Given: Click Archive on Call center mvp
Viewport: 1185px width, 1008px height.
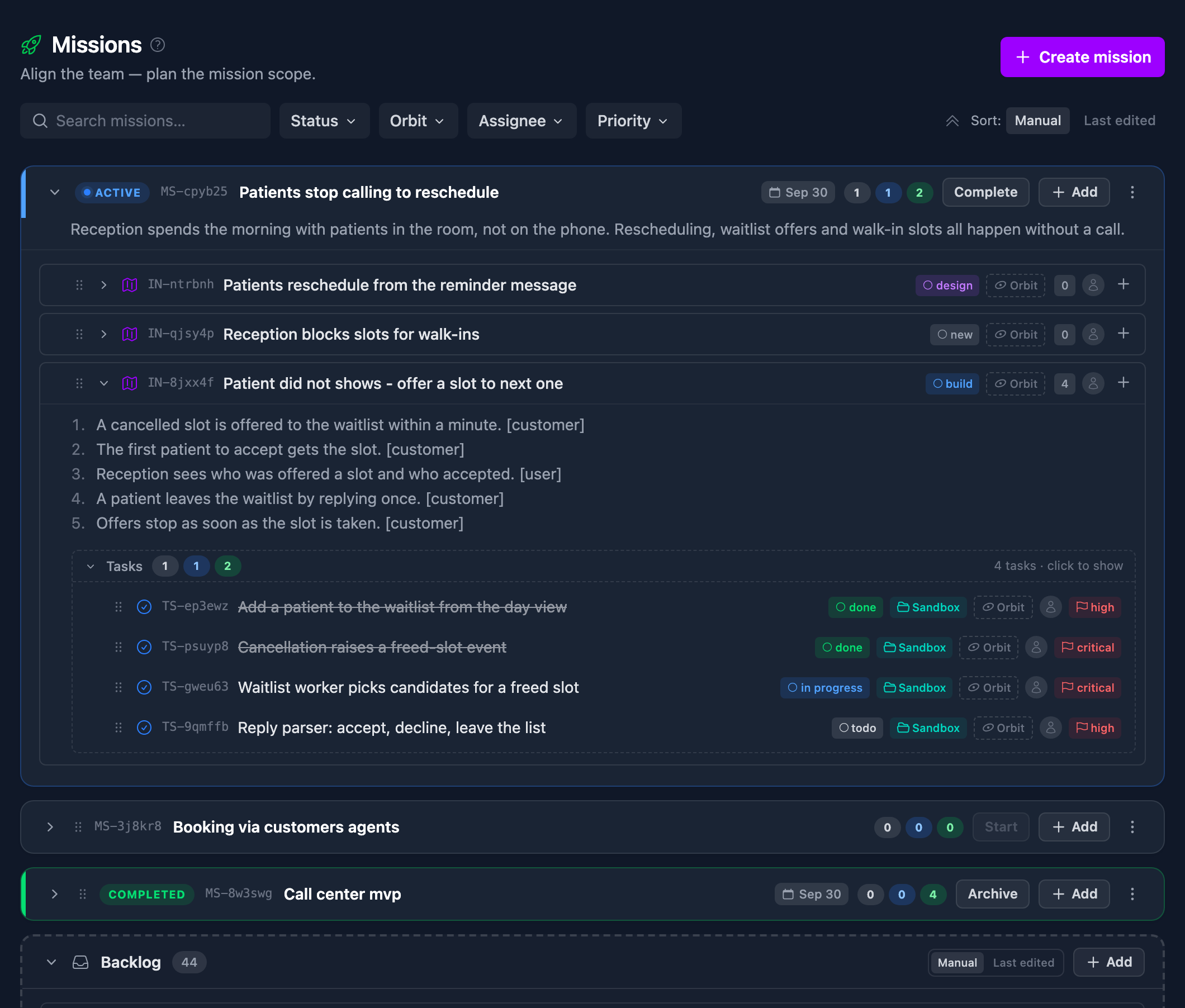Looking at the screenshot, I should 992,893.
